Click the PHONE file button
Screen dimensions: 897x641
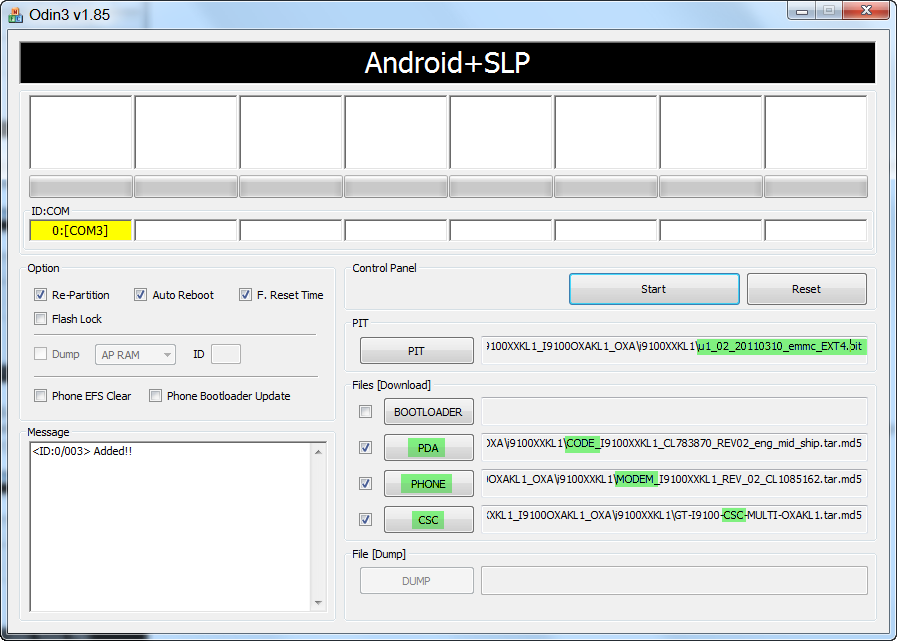click(x=428, y=484)
